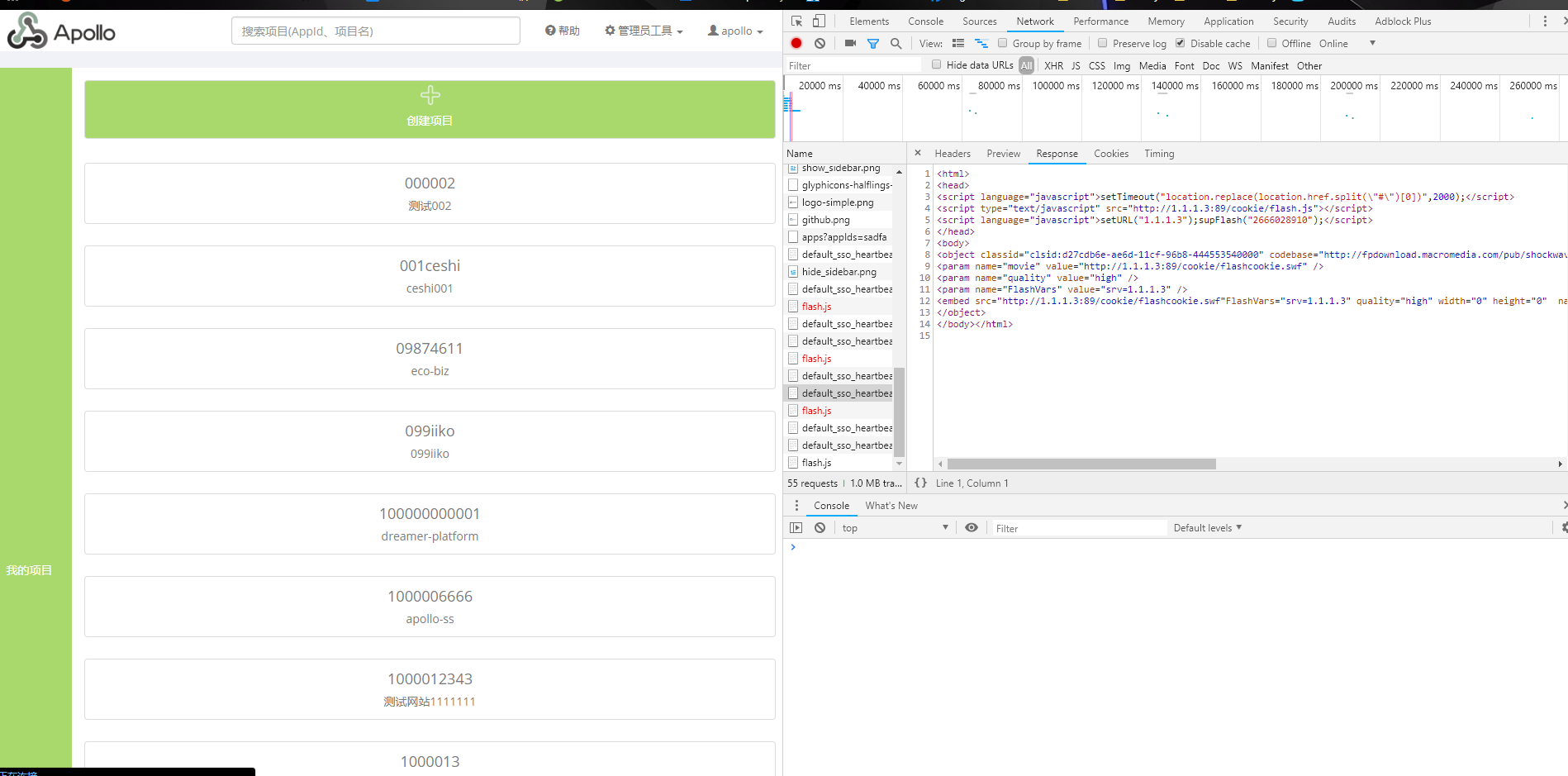Disable the Disable cache checkbox
The width and height of the screenshot is (1568, 776).
click(x=1180, y=43)
